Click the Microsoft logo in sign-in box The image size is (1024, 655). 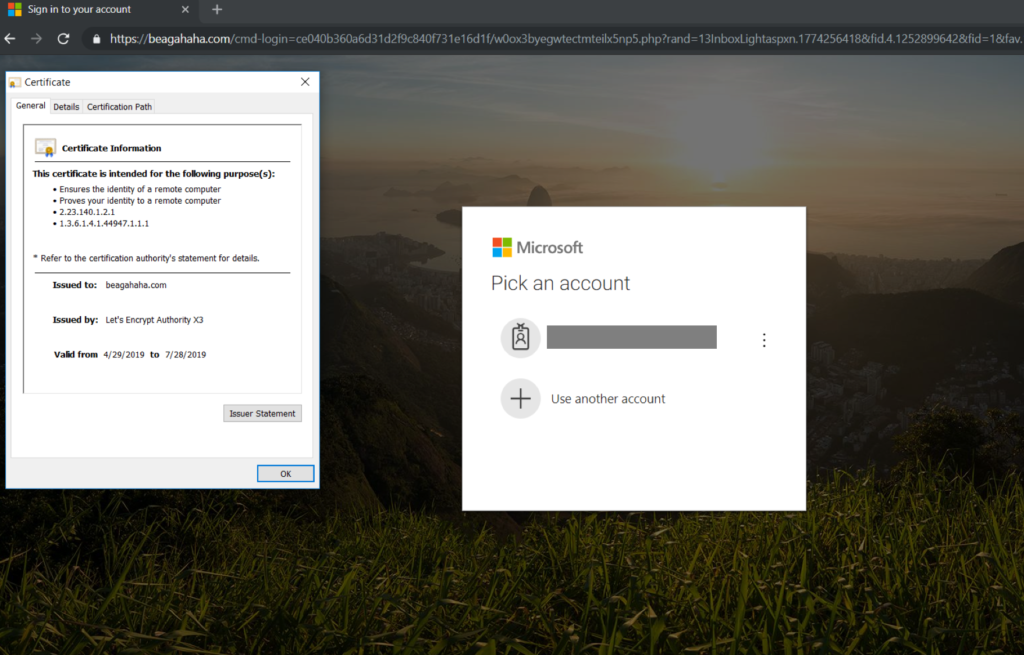click(537, 248)
